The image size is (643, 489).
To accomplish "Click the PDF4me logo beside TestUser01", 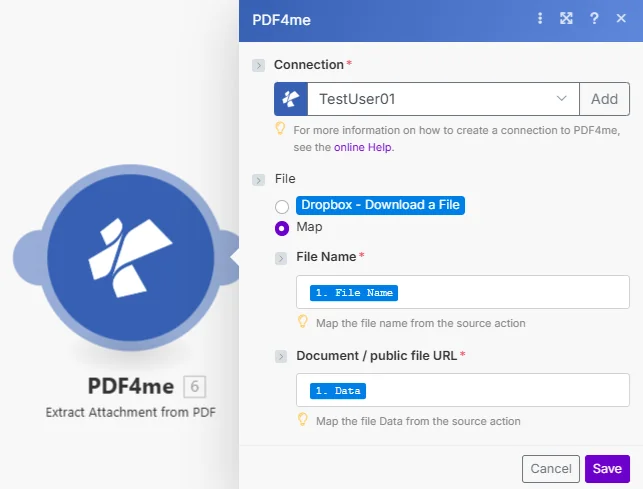I will click(291, 99).
